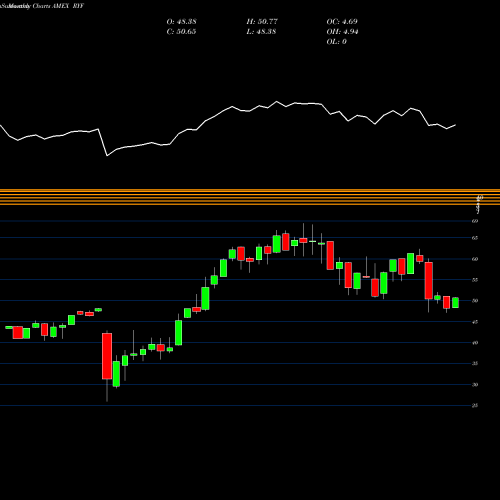Click the high price value H: 50.77
Image resolution: width=500 pixels, height=500 pixels.
pyautogui.click(x=262, y=22)
